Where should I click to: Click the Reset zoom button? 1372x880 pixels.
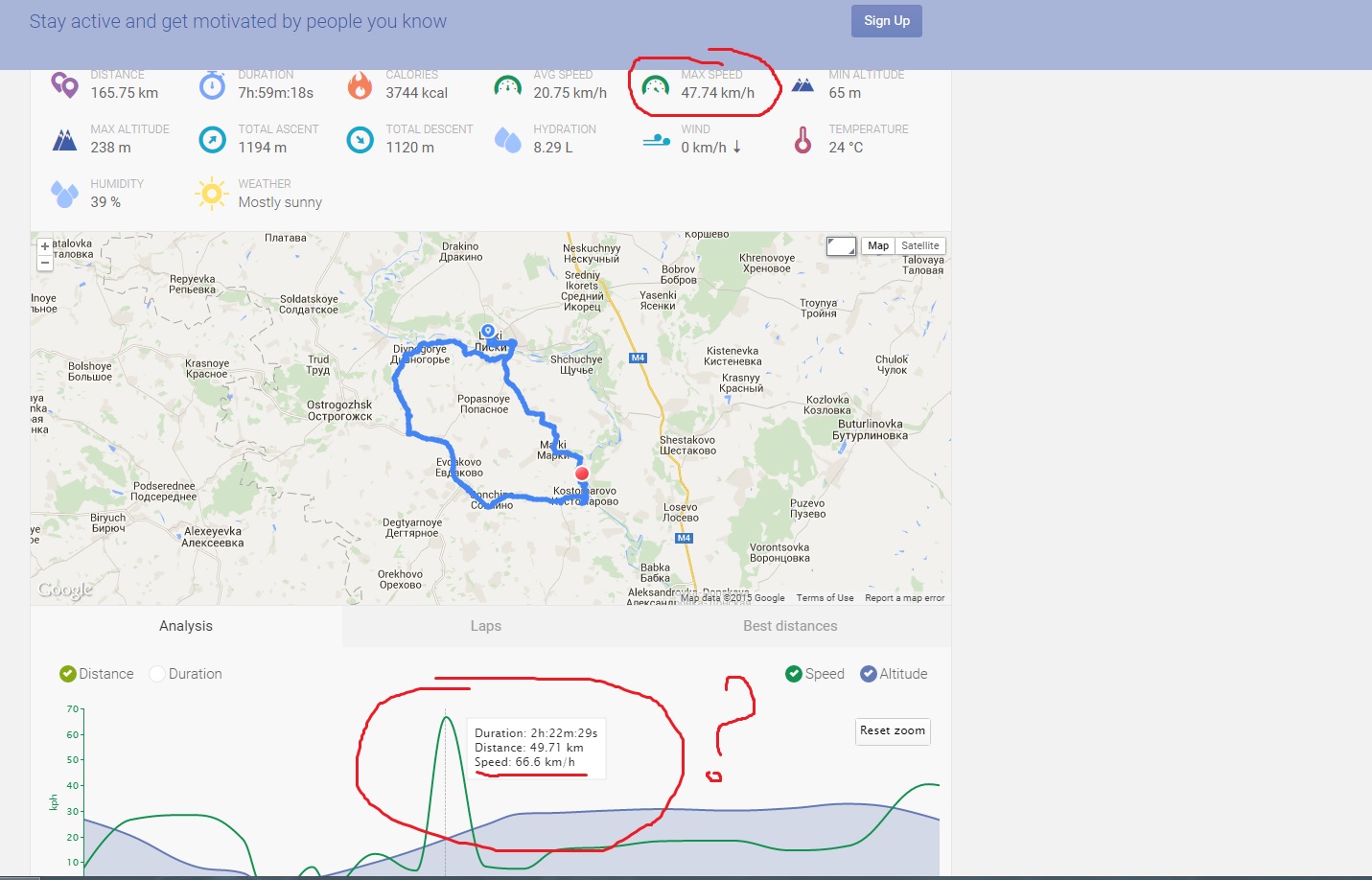pyautogui.click(x=892, y=730)
